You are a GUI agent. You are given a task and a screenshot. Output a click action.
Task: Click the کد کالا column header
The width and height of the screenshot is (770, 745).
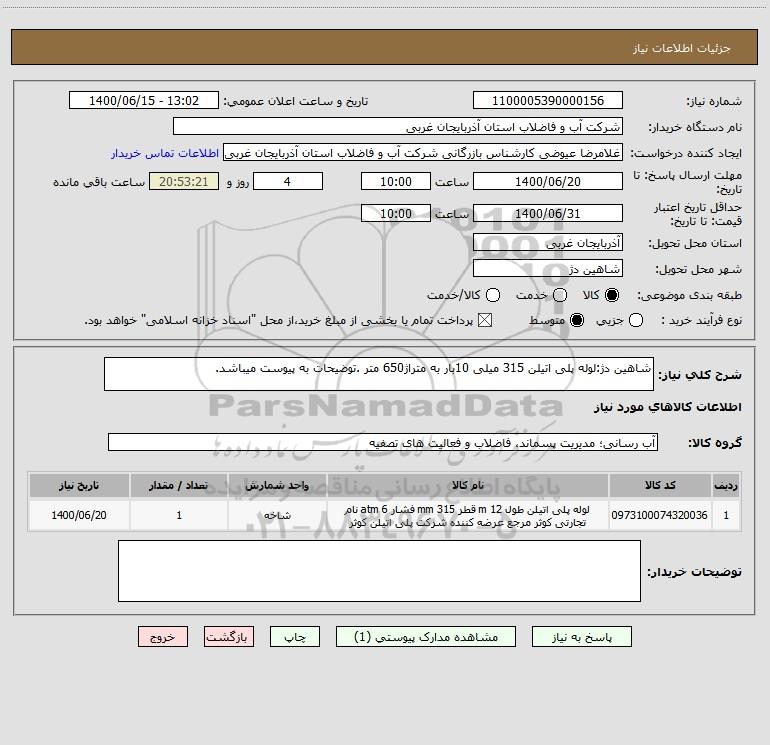(660, 485)
